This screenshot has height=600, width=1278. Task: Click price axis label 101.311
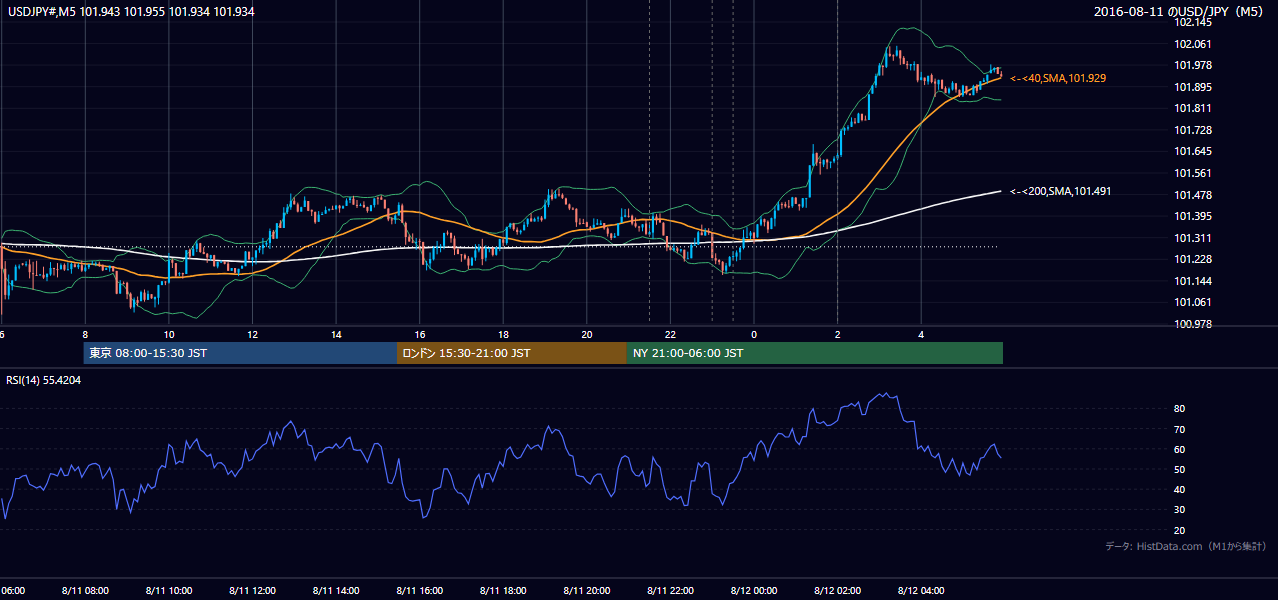(1193, 238)
